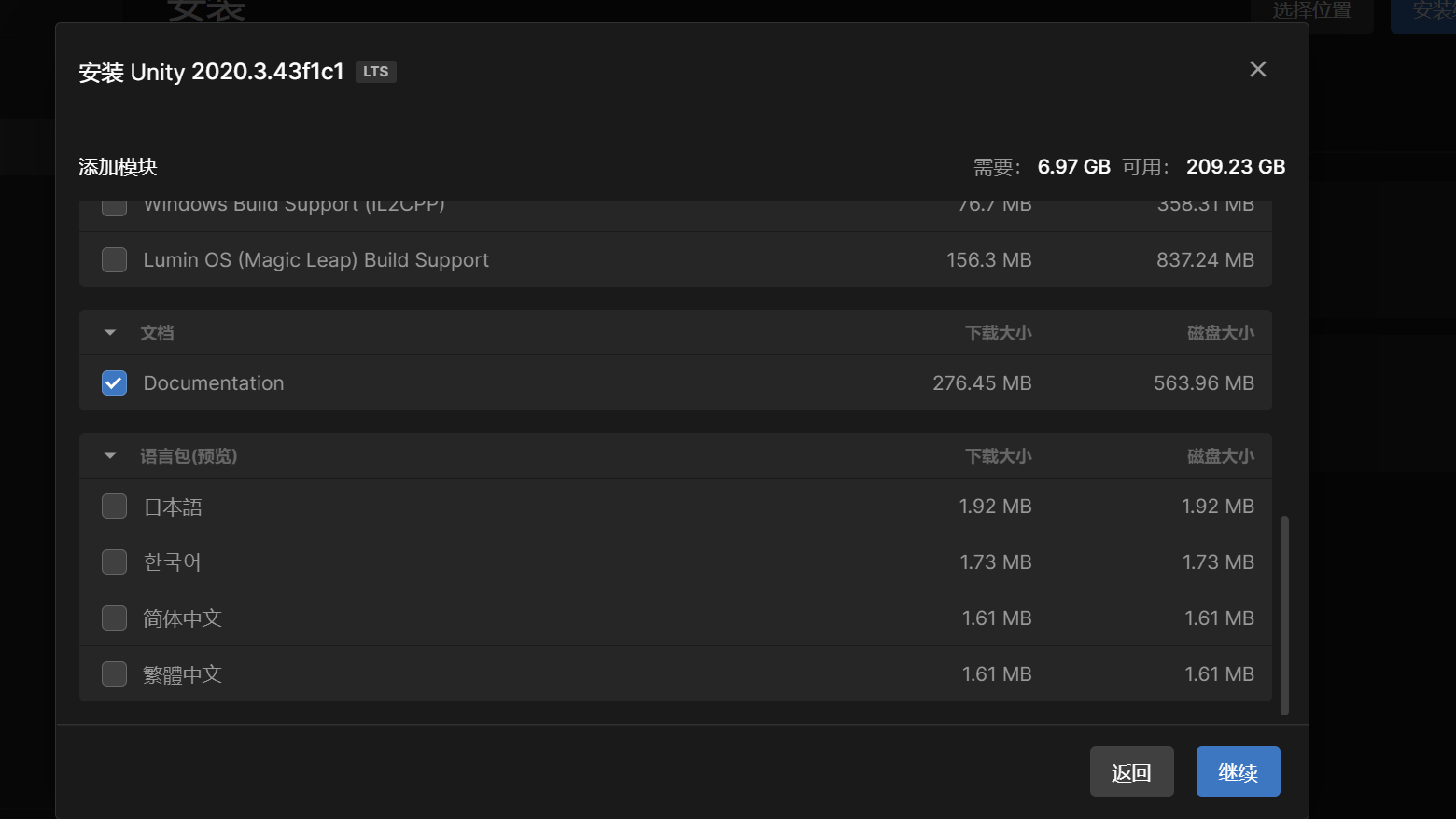Click the Documentation module name text

pyautogui.click(x=214, y=383)
